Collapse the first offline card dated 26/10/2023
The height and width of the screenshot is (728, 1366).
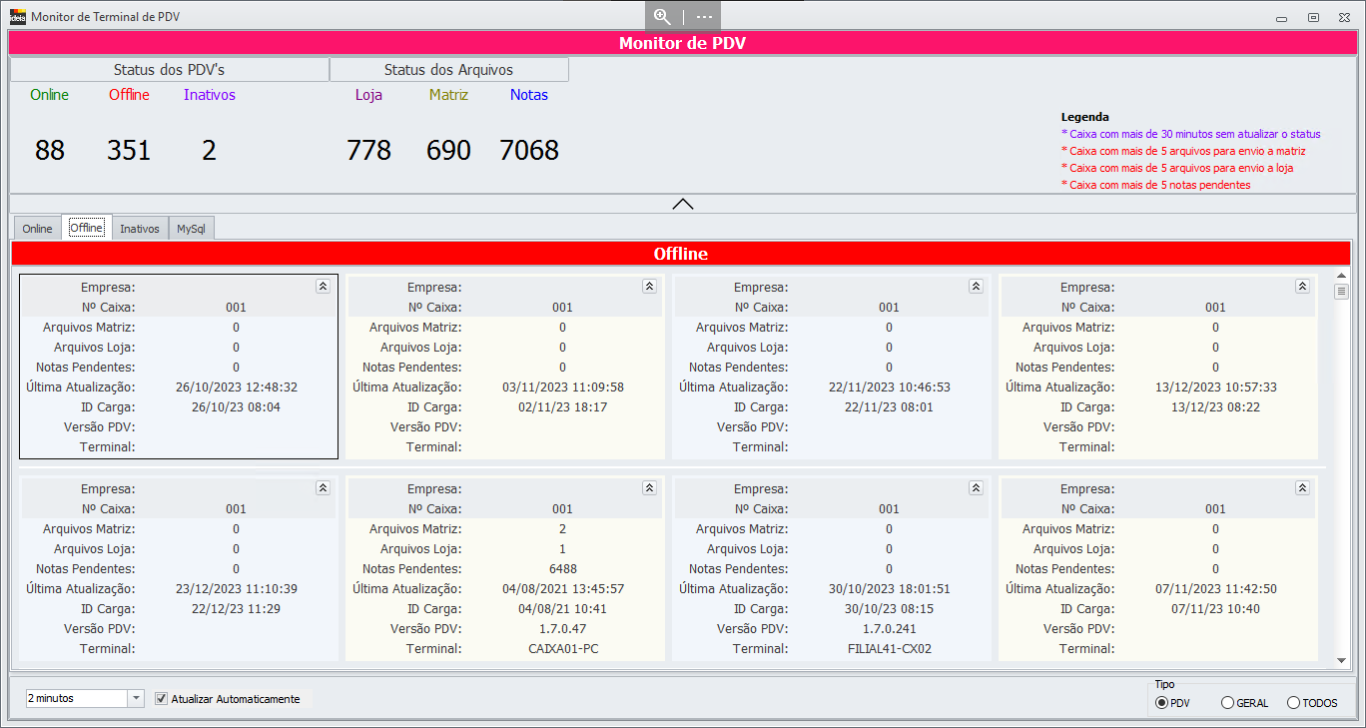(322, 286)
